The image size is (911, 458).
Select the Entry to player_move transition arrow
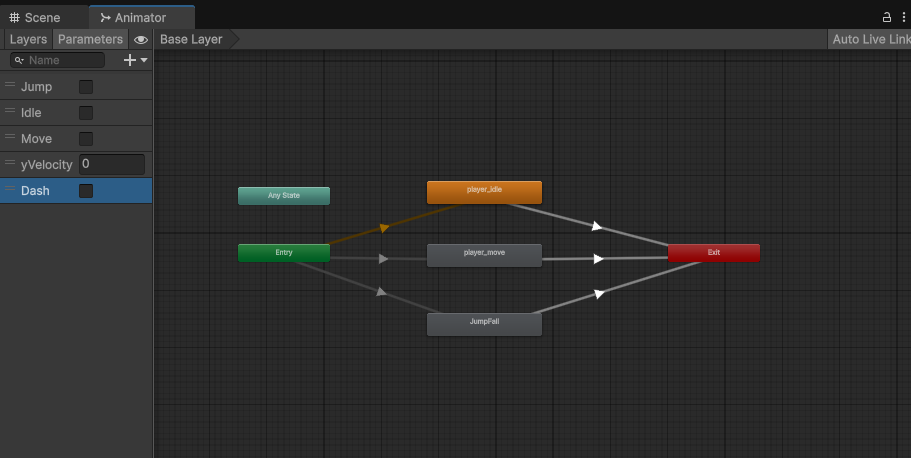click(383, 259)
